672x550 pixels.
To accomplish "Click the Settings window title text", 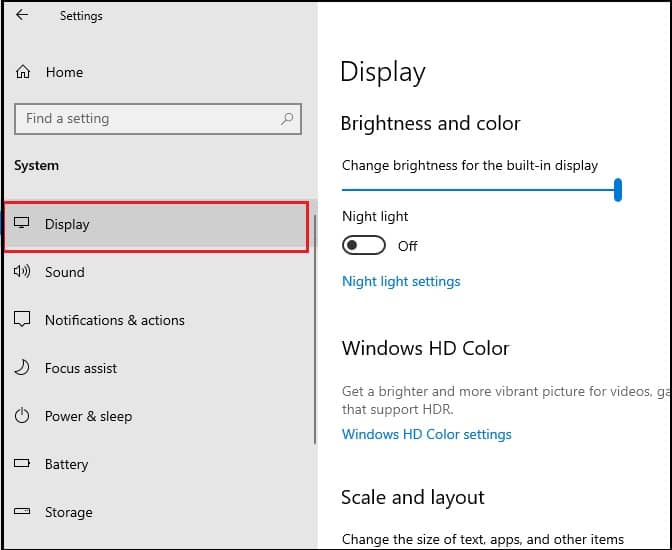I will coord(81,16).
